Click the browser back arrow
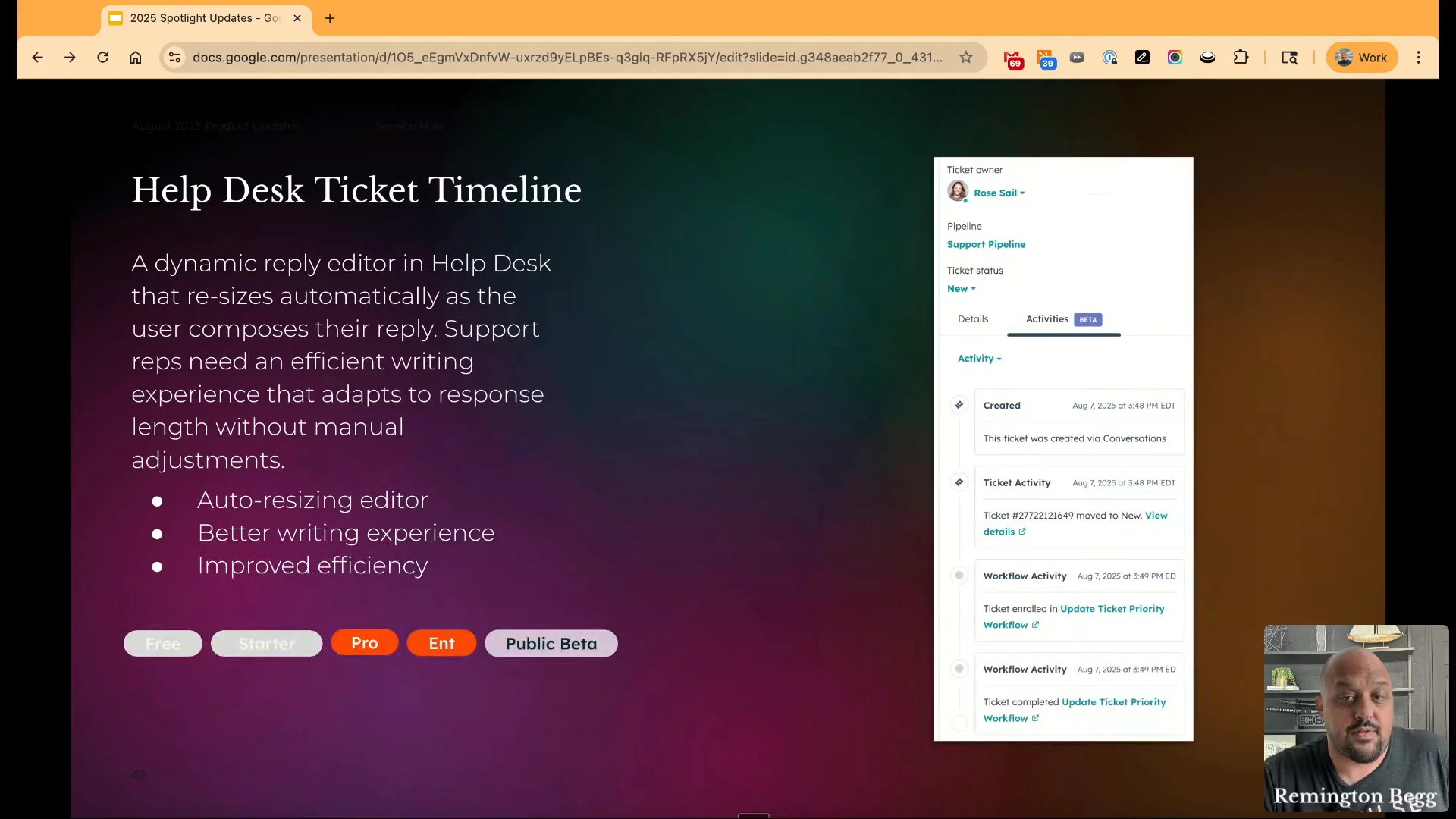This screenshot has width=1456, height=819. (37, 58)
